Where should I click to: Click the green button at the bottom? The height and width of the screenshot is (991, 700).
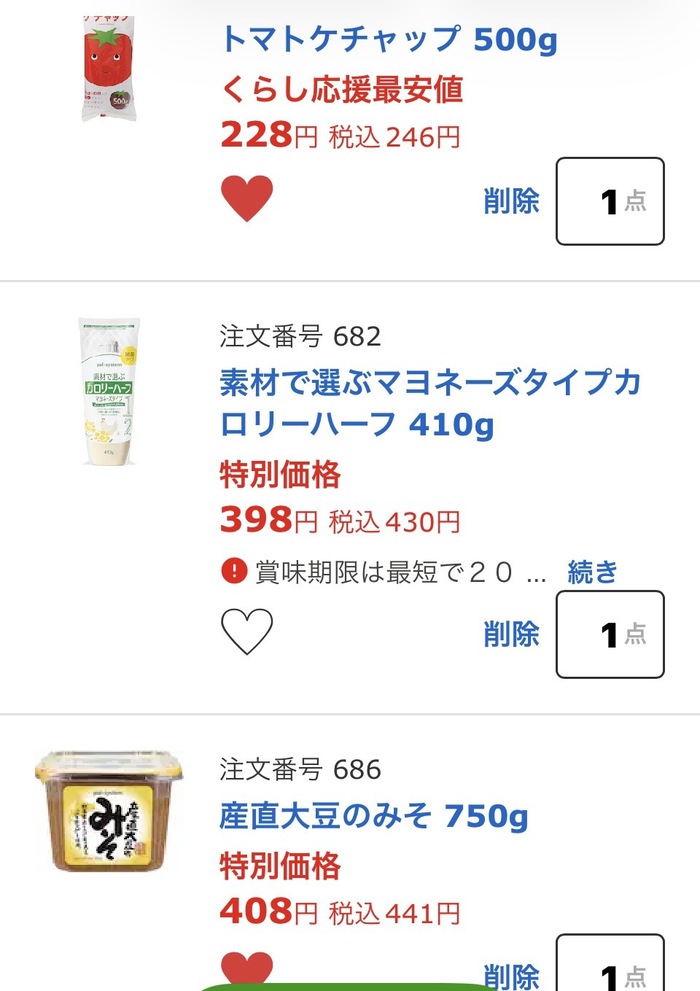[x=351, y=987]
